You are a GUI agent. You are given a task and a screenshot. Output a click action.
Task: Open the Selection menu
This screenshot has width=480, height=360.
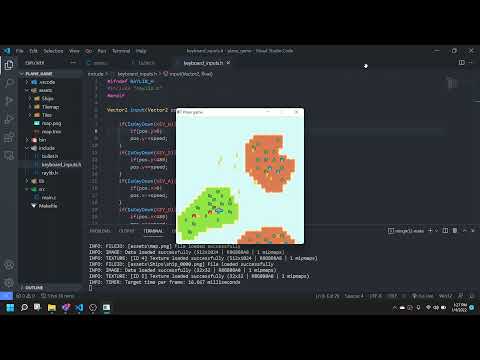coord(53,51)
